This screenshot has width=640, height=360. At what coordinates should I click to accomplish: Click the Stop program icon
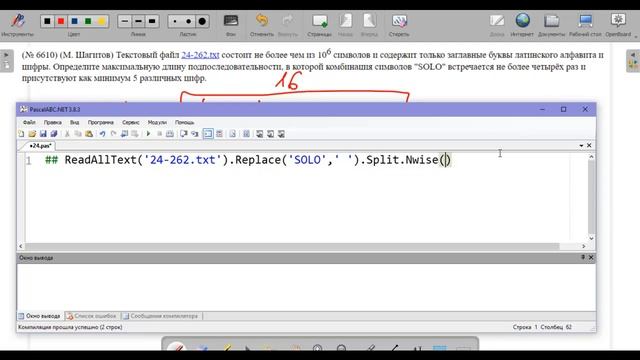tap(159, 134)
